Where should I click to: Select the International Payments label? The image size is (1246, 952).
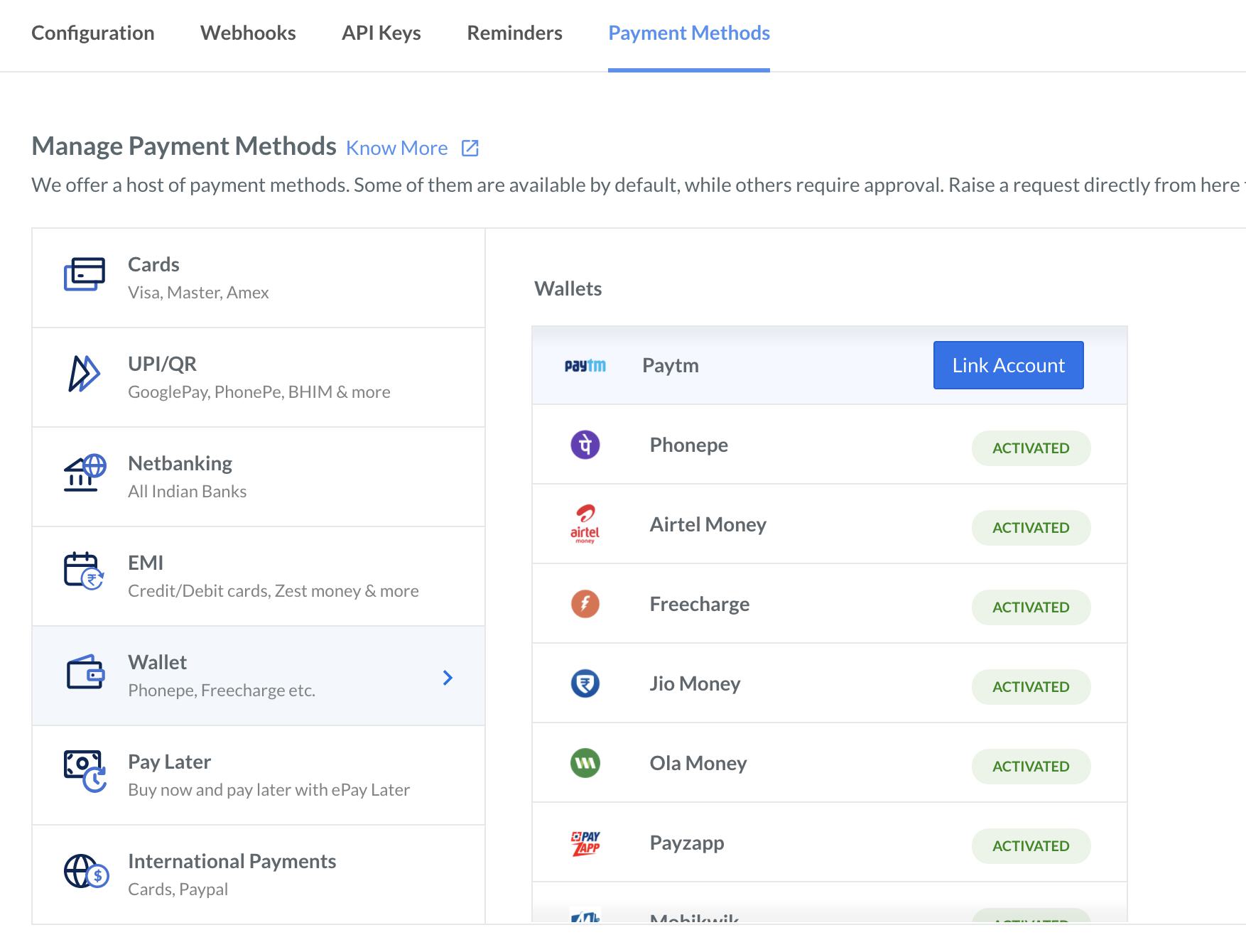[232, 861]
